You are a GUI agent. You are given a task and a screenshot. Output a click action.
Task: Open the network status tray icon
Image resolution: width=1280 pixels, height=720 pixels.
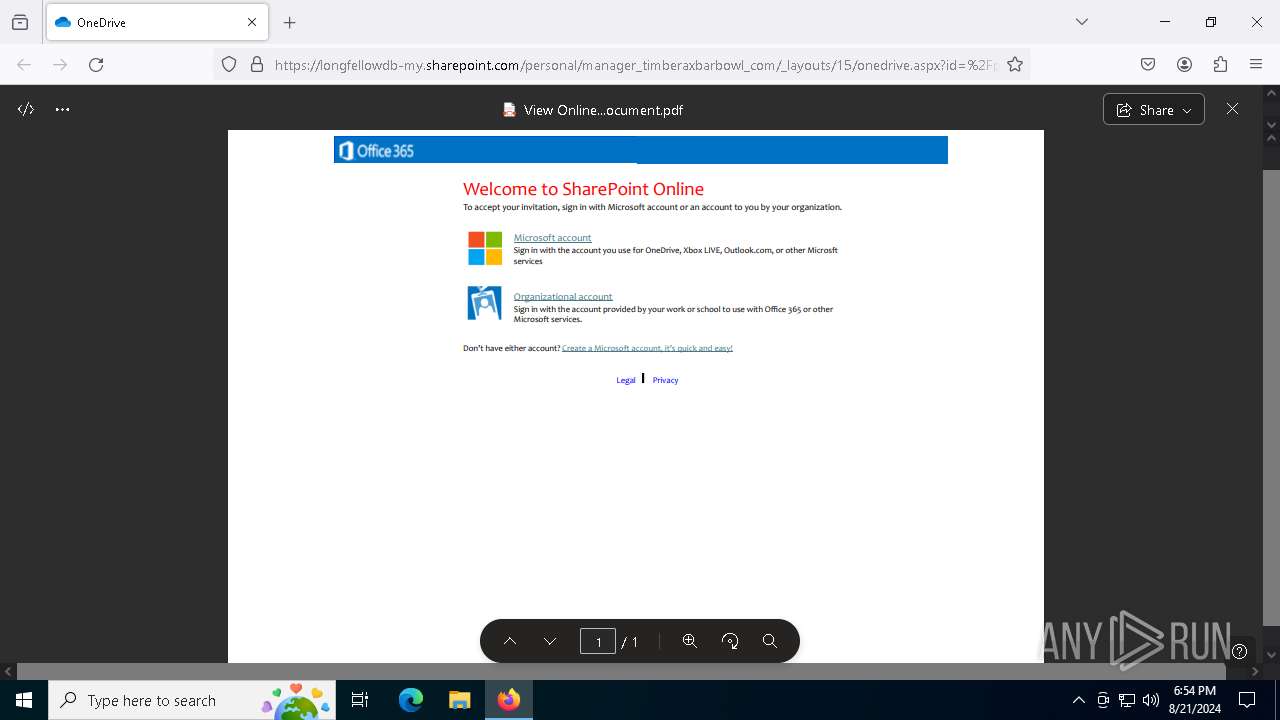(1126, 700)
